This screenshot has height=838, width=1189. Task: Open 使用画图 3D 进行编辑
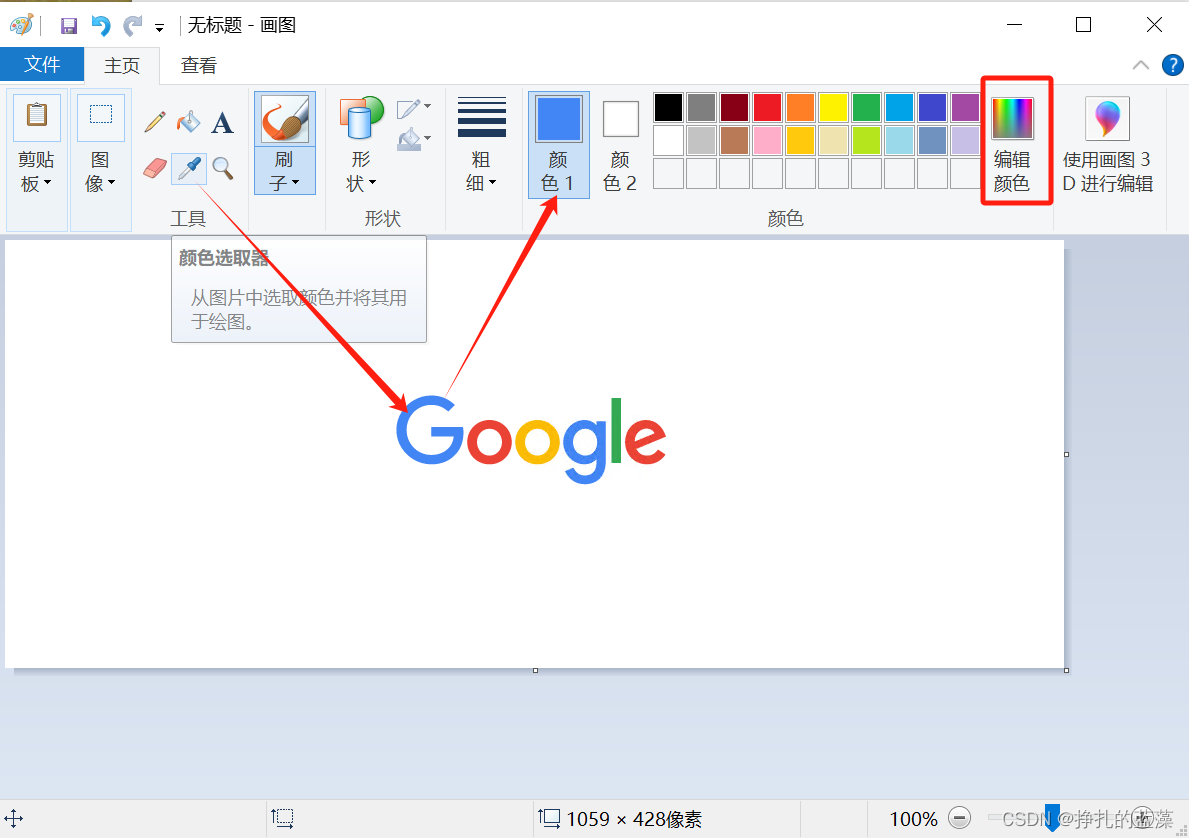coord(1107,144)
